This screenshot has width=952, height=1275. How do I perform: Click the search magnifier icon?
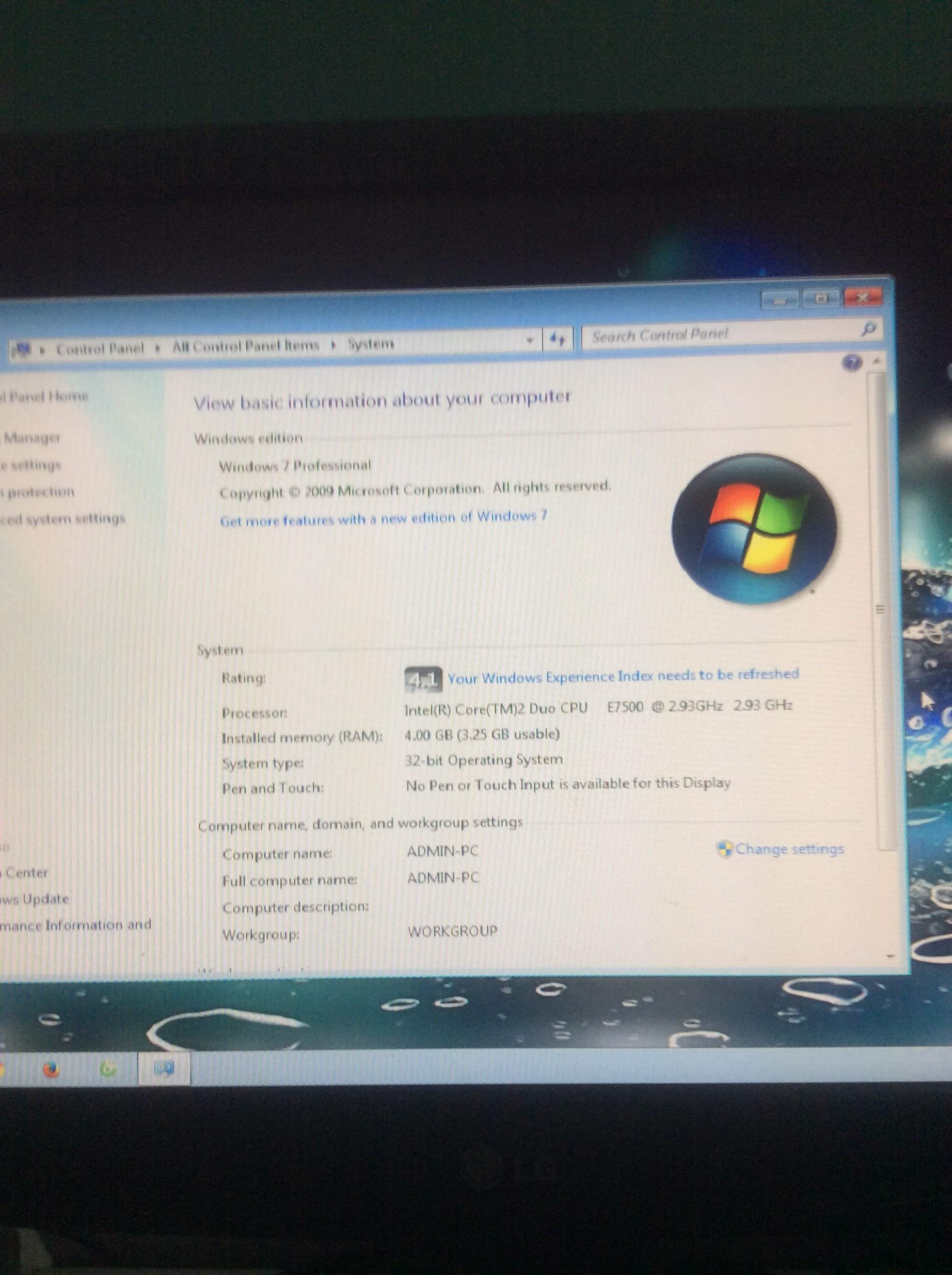coord(869,329)
